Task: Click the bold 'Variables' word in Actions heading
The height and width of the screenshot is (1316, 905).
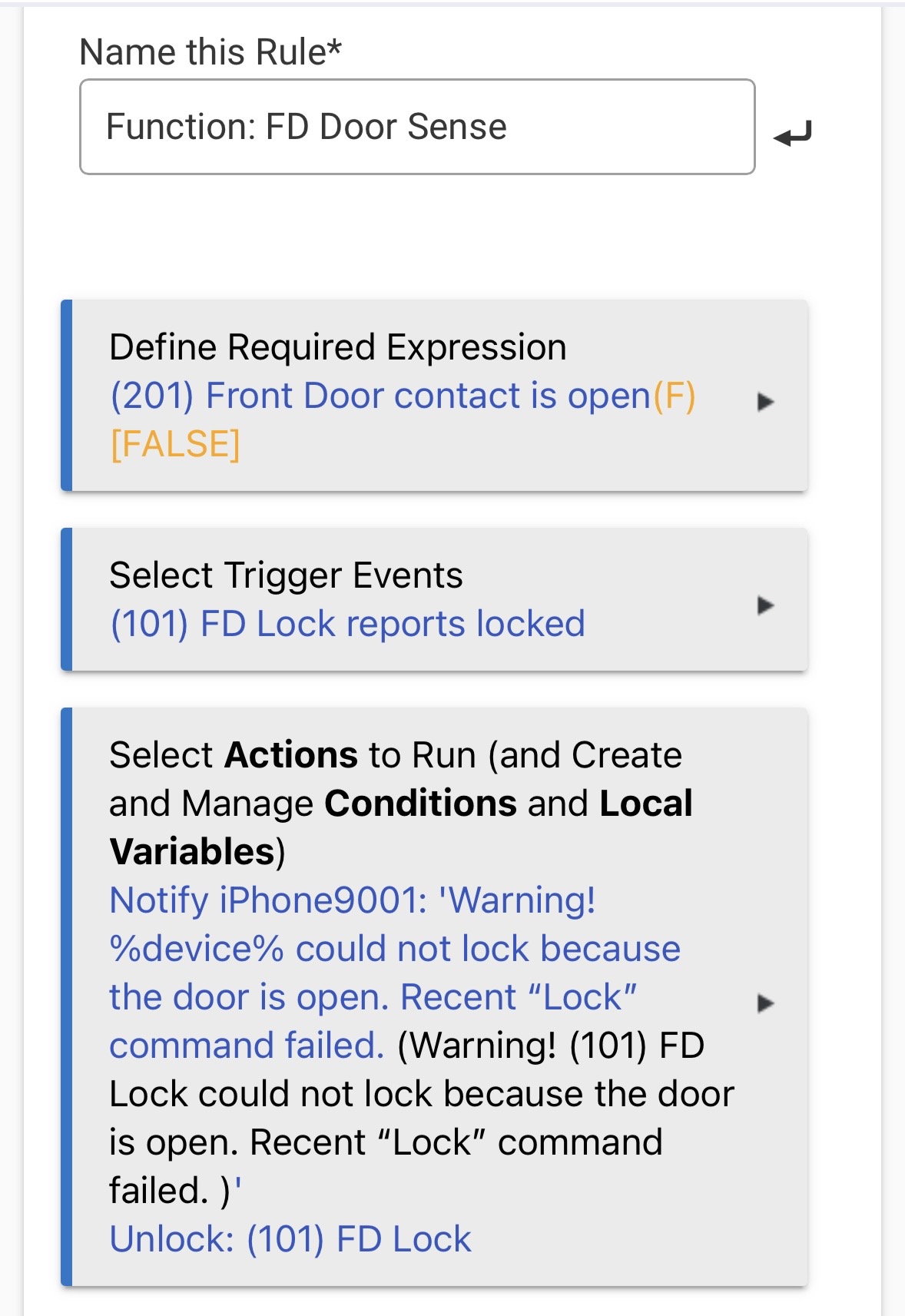Action: pyautogui.click(x=192, y=852)
